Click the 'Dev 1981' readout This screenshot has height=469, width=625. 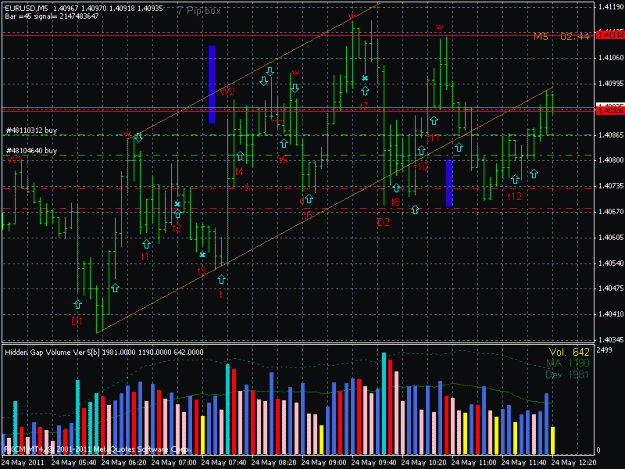567,375
